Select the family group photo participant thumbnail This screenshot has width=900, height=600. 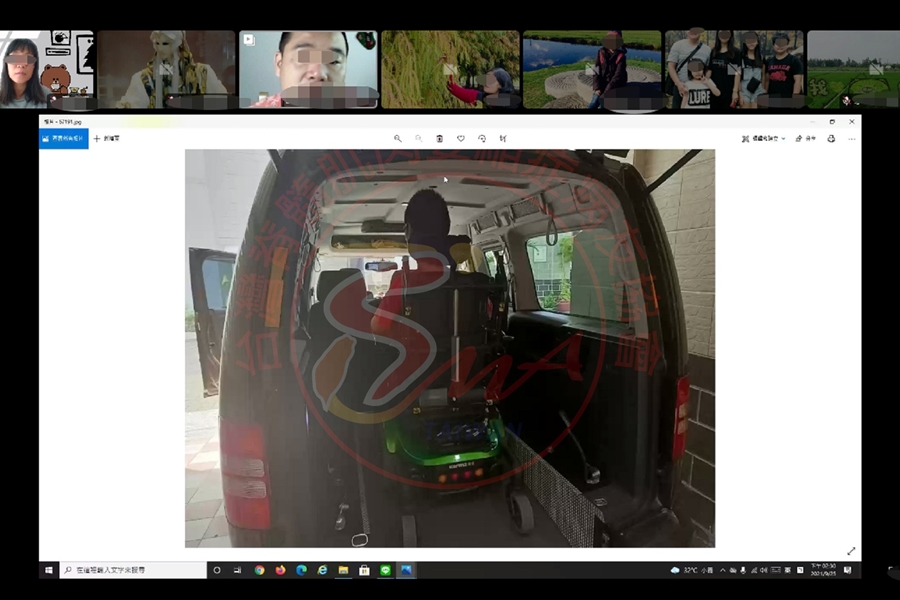[734, 69]
